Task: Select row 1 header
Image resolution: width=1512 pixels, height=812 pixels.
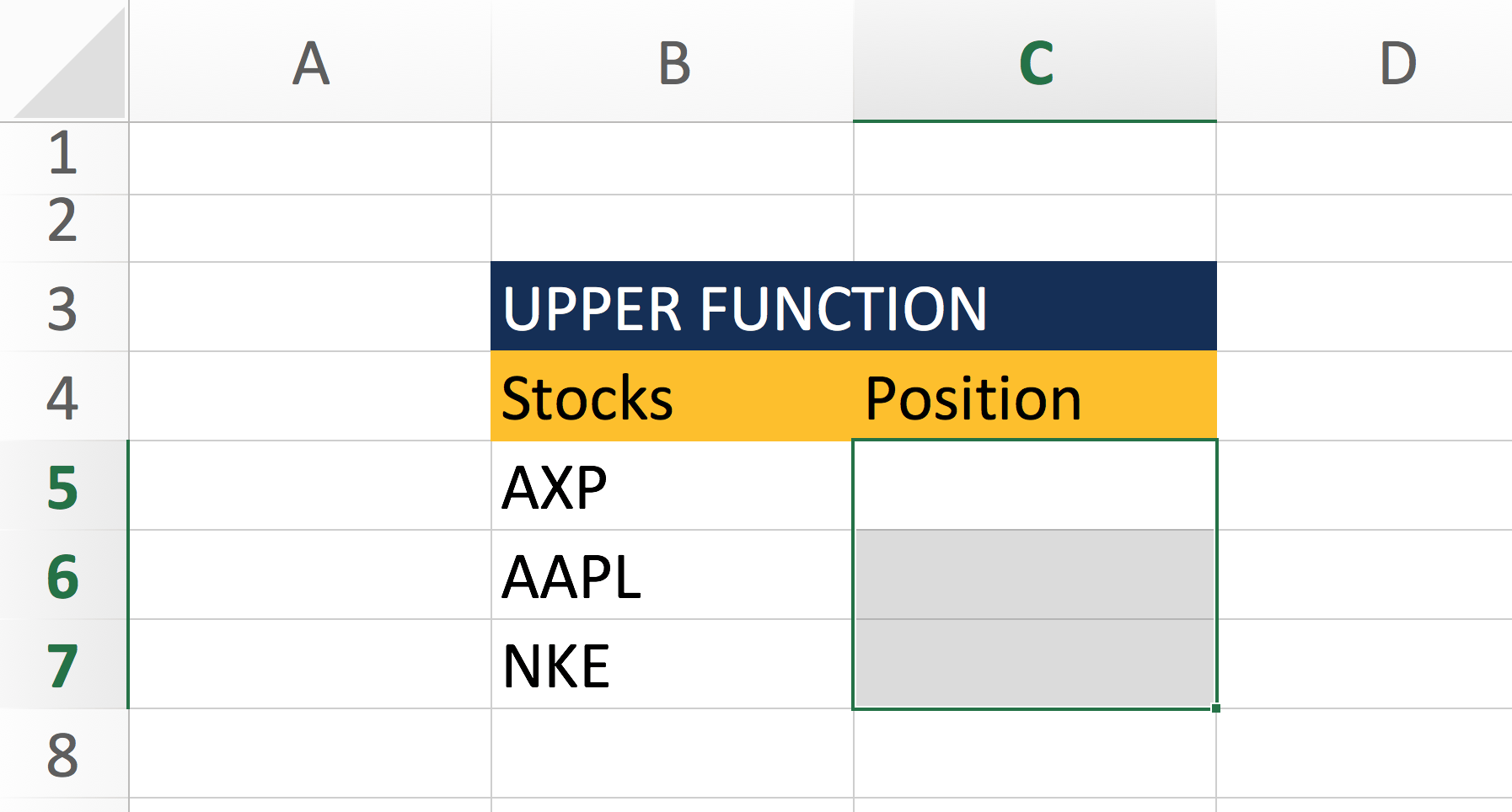Action: 64,158
